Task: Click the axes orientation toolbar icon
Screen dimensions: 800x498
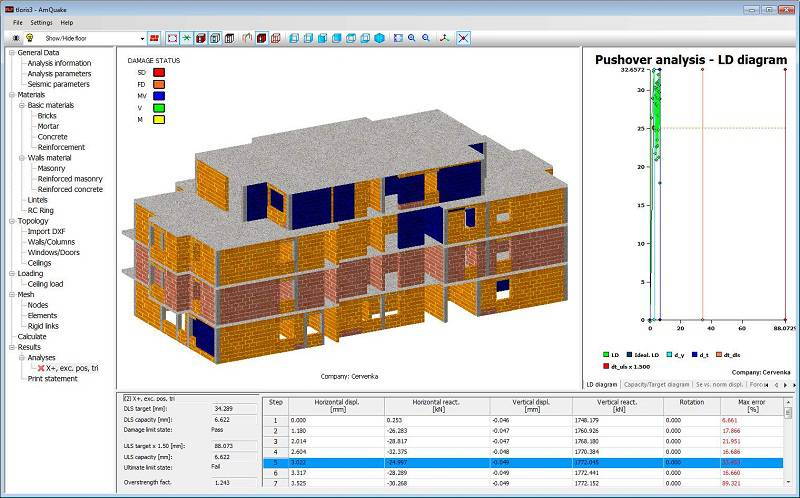Action: click(x=445, y=38)
